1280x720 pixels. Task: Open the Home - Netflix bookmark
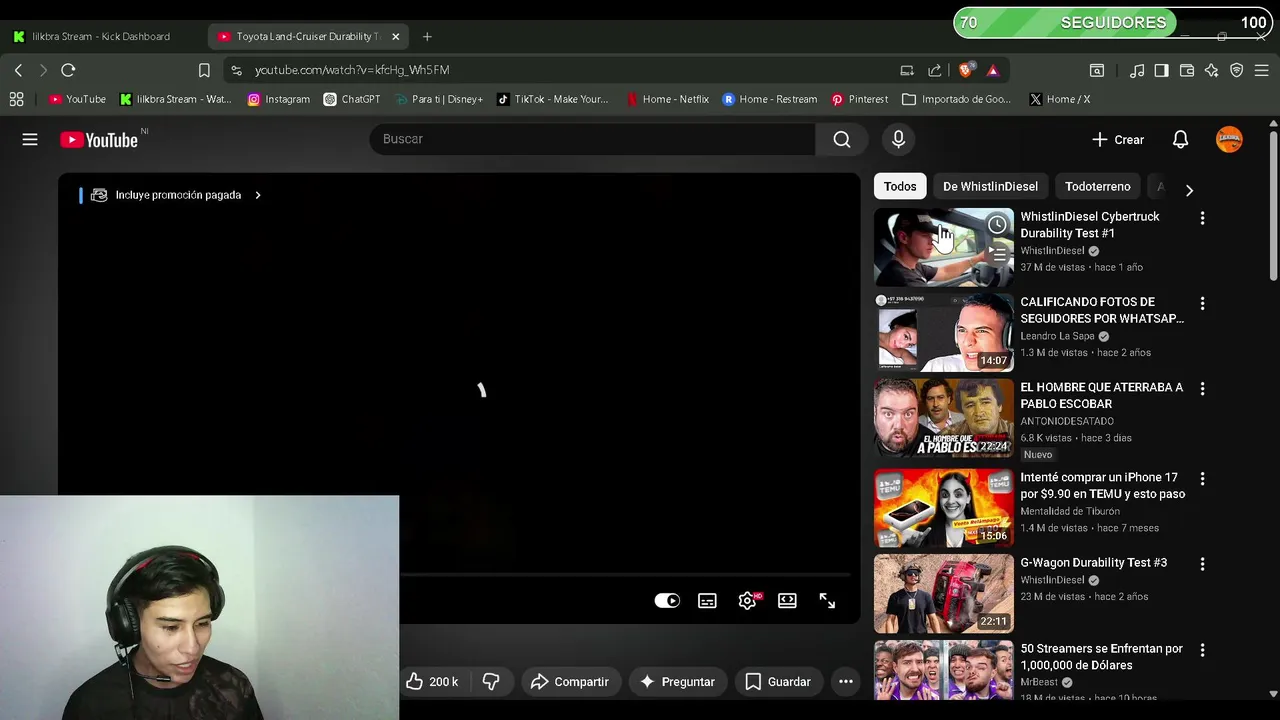(667, 99)
